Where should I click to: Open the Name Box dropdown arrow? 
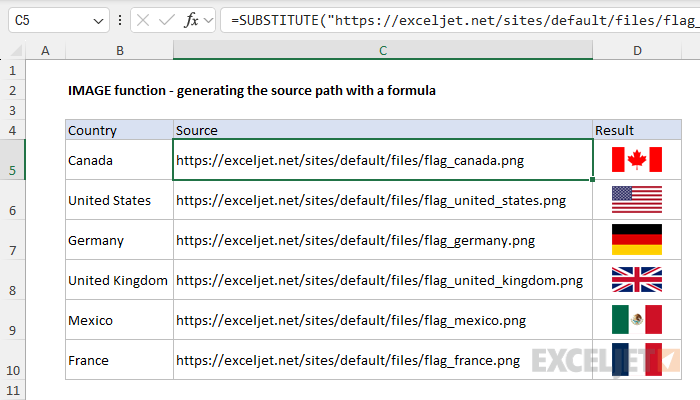pos(98,21)
